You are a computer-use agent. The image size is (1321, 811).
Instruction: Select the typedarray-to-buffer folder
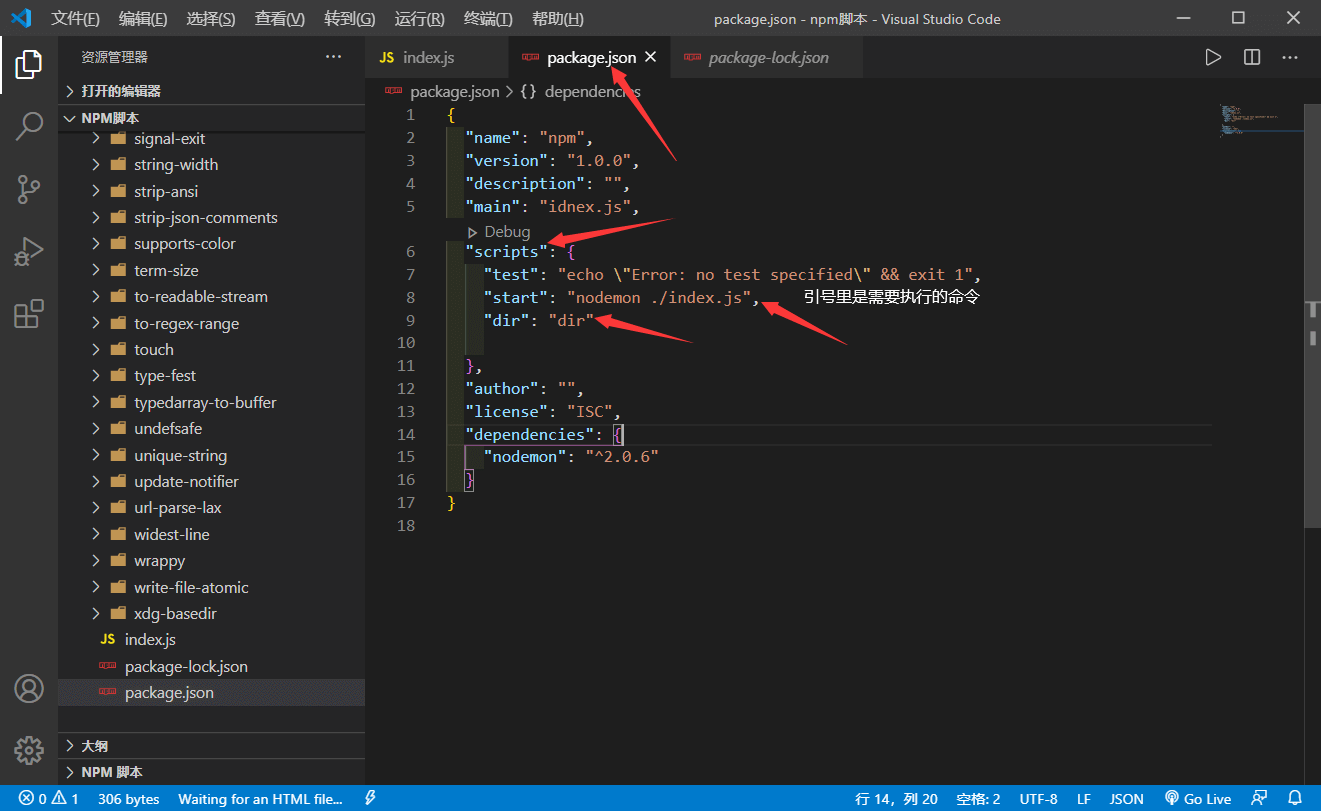click(211, 402)
